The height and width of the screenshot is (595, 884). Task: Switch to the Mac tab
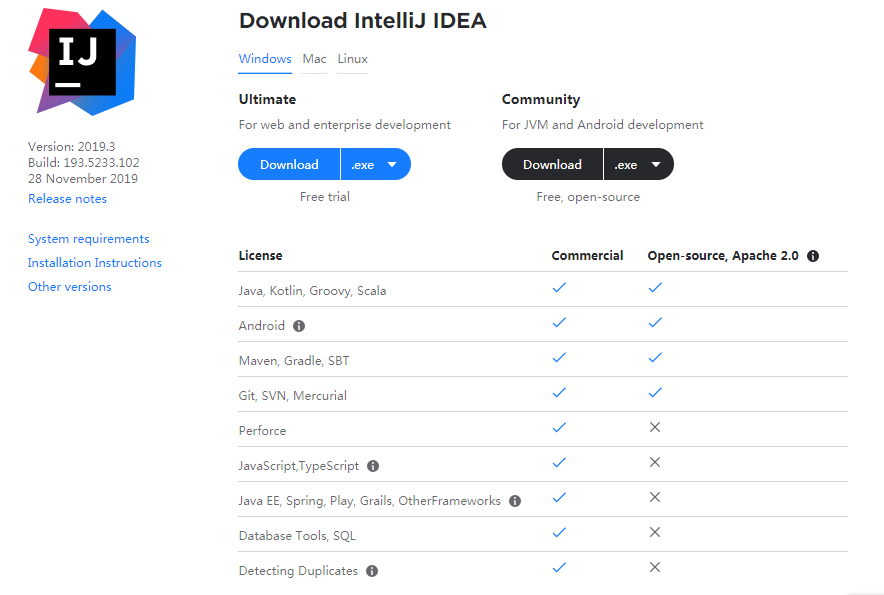tap(314, 59)
